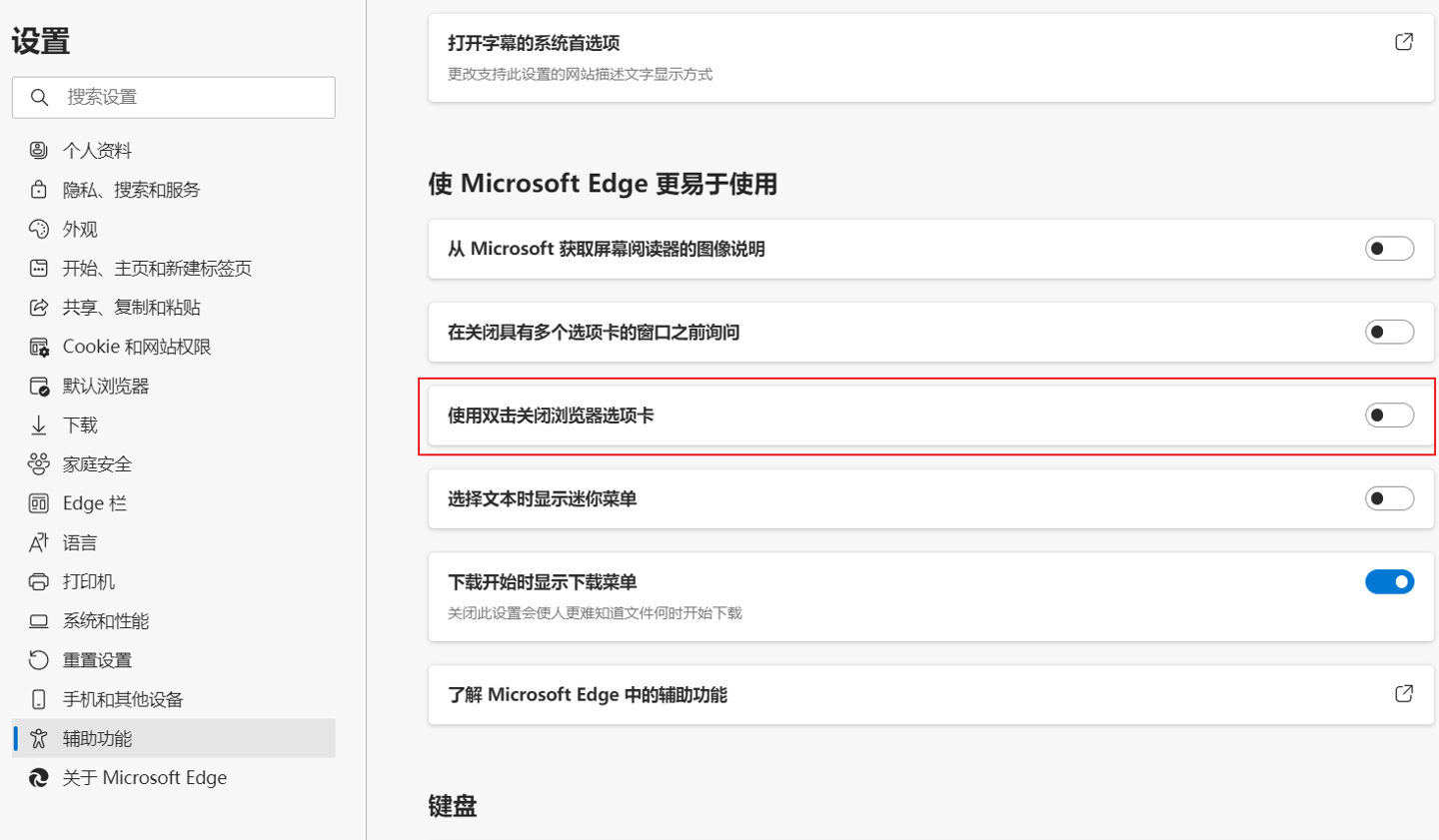Click the 重置设置 (Reset) icon
Screen dimensions: 1439x840
37,659
